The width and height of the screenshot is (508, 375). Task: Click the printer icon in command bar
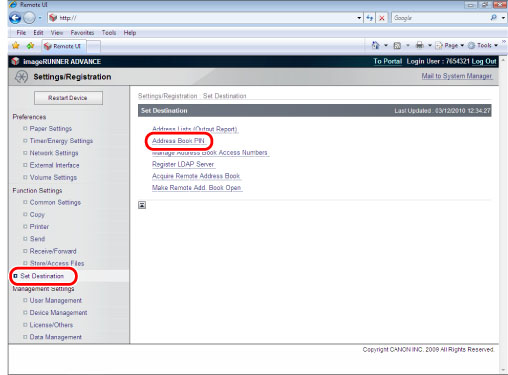click(x=420, y=45)
